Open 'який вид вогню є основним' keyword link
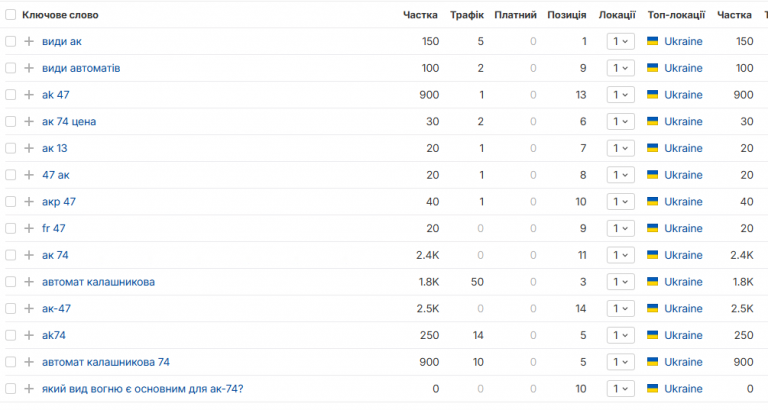The image size is (768, 410). (x=143, y=389)
